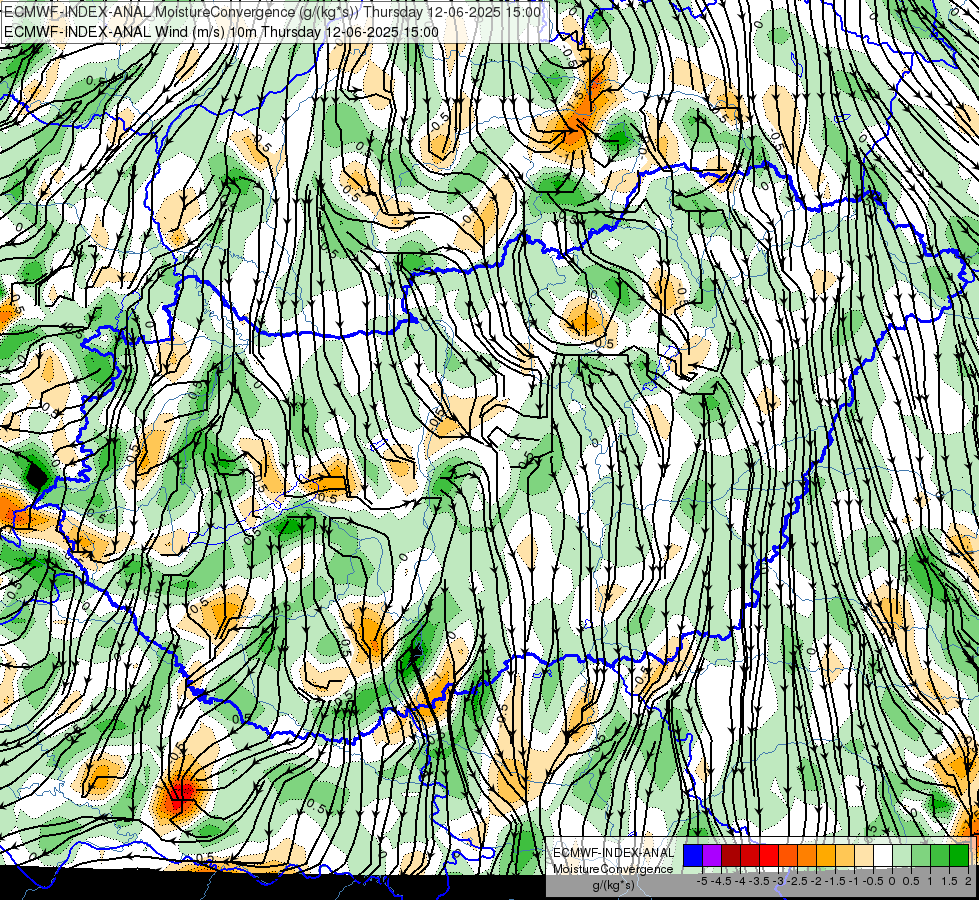The height and width of the screenshot is (900, 979).
Task: Click the Wind (m/s) 10m title line
Action: pos(221,31)
